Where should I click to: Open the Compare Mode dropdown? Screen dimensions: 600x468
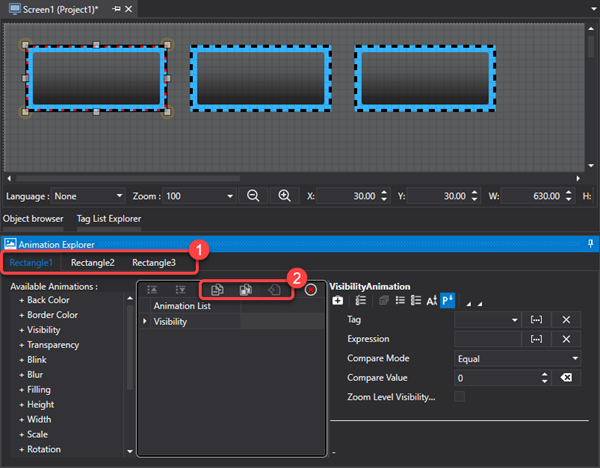click(576, 358)
